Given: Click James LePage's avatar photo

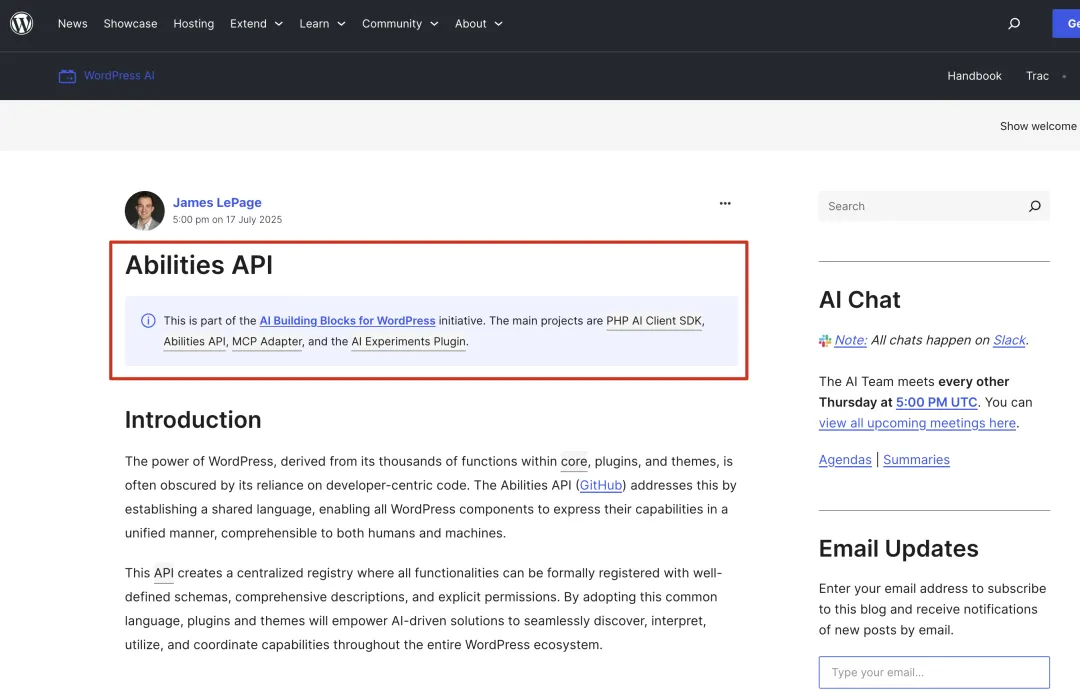Looking at the screenshot, I should [144, 211].
